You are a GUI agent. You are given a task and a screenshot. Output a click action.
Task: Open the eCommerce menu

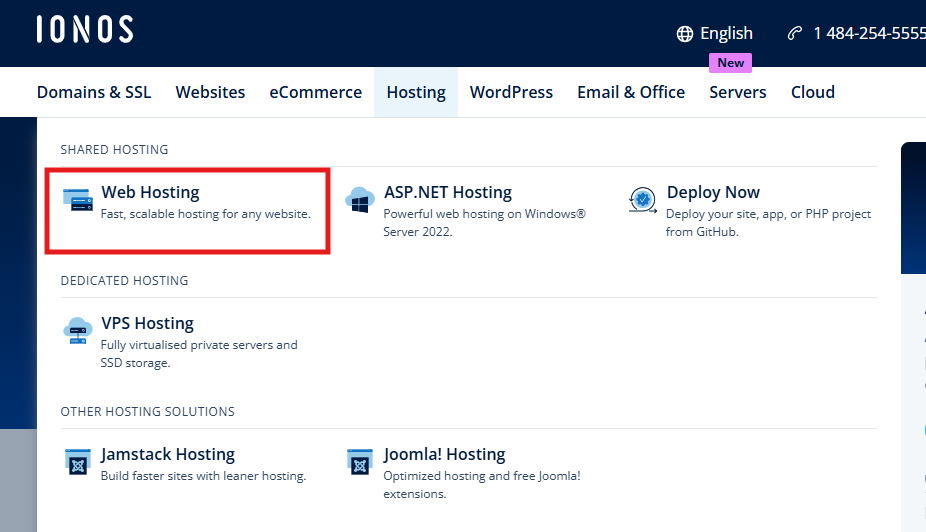pos(315,92)
